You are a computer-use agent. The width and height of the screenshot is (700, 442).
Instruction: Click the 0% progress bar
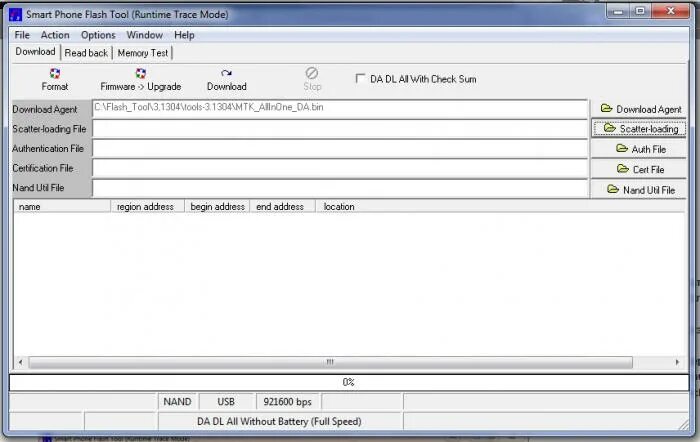349,382
